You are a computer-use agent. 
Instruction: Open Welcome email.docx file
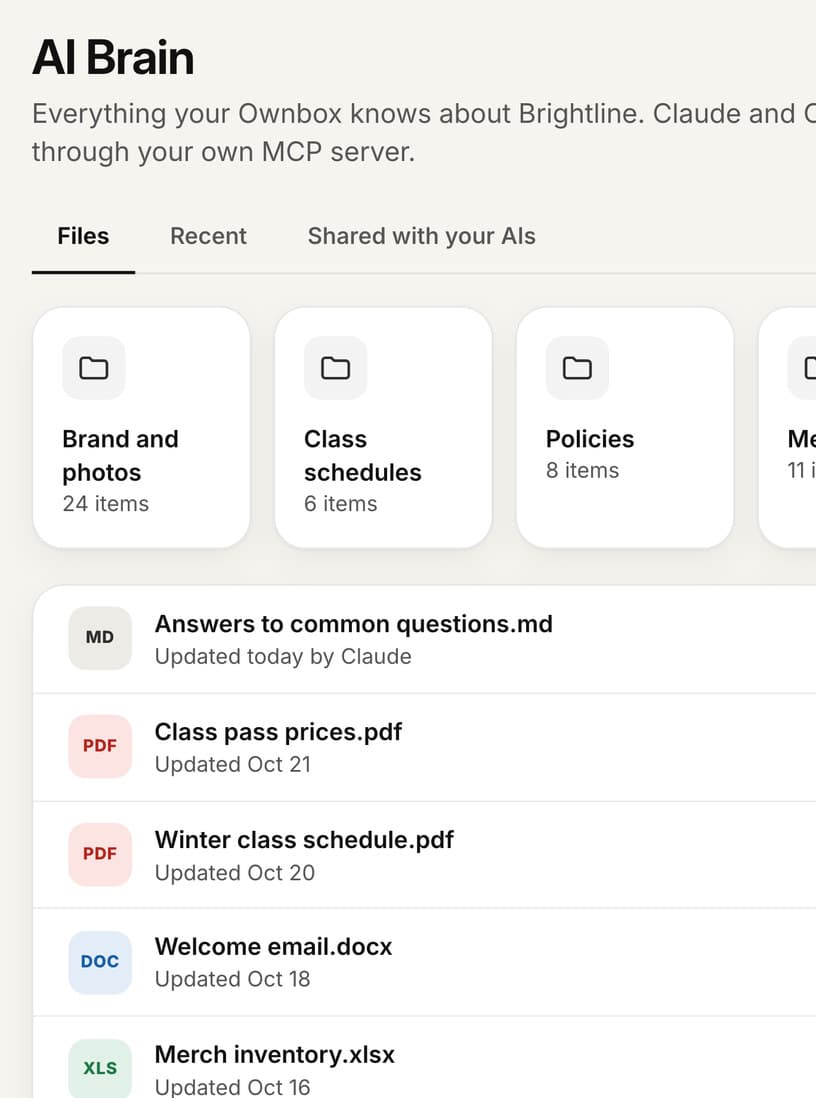click(273, 947)
